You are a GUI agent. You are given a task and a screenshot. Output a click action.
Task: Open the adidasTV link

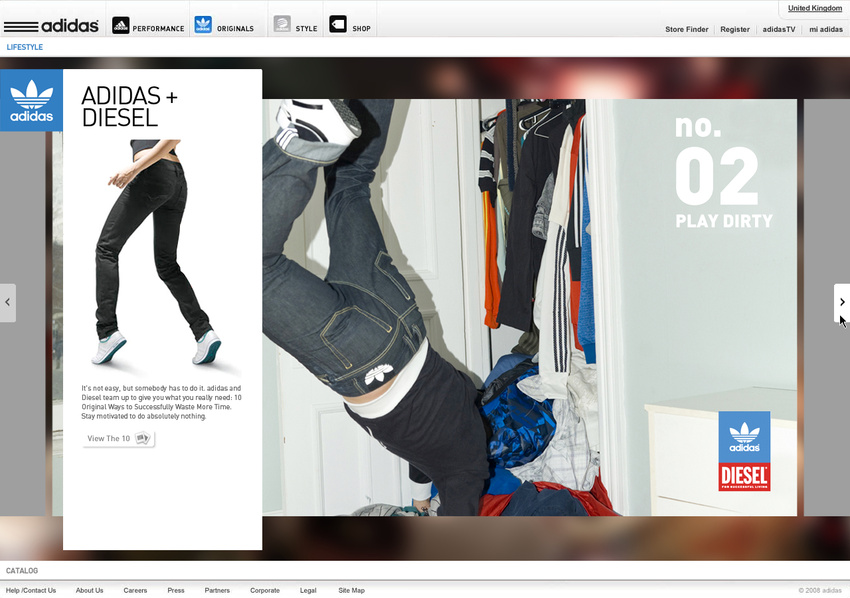[x=778, y=29]
